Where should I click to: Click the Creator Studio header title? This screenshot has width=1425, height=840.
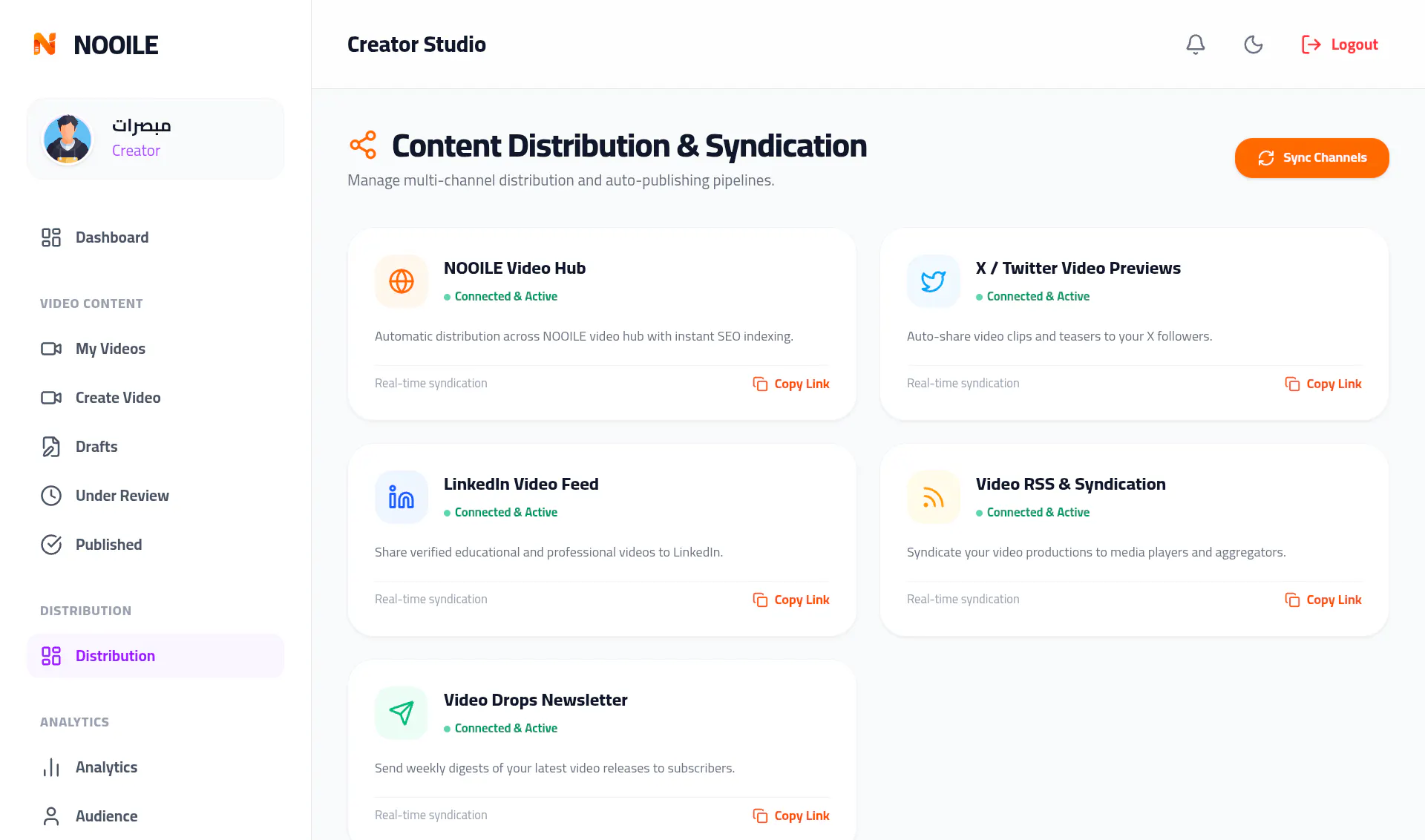416,45
